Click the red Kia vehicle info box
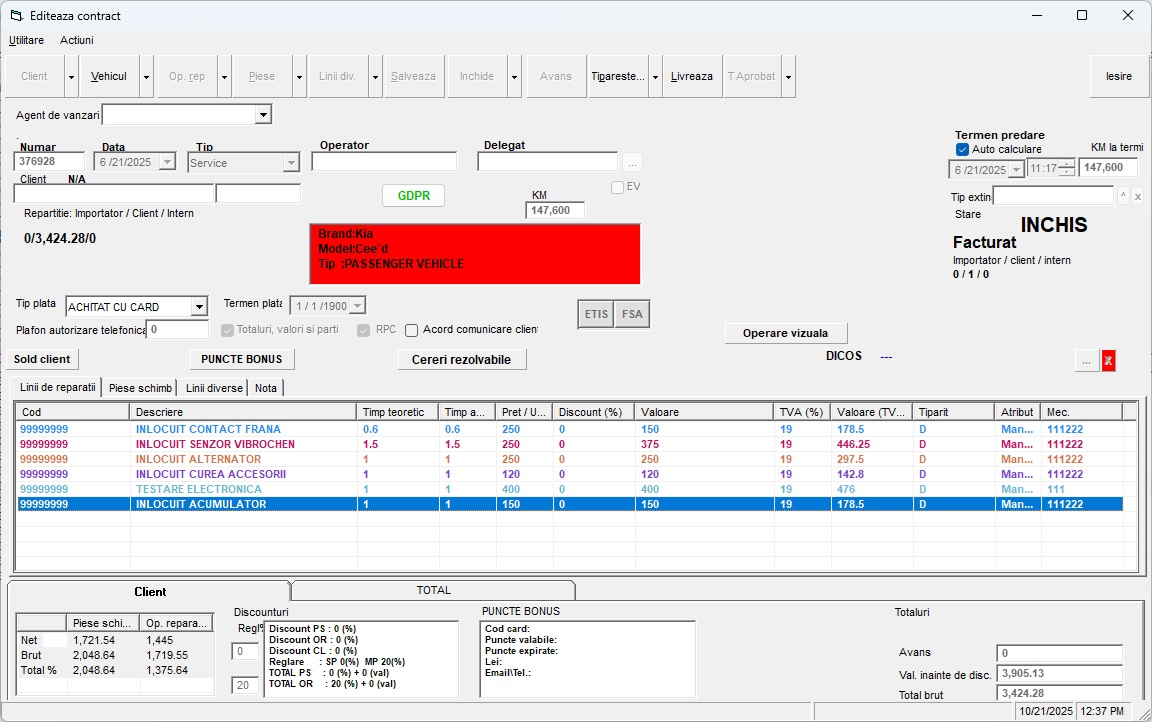Screen dimensions: 1152x722 (x=475, y=254)
